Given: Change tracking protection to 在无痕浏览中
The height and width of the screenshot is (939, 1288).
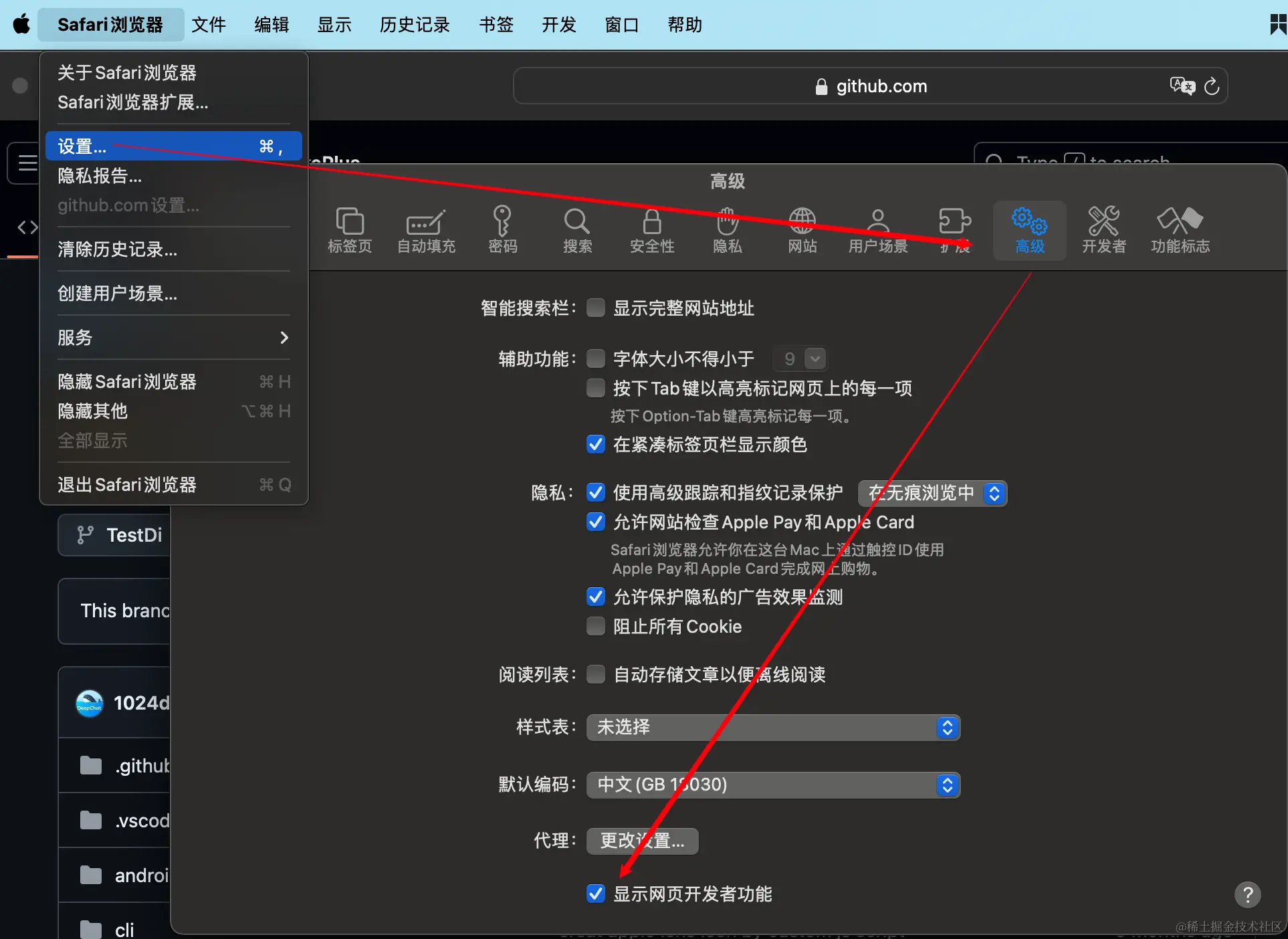Looking at the screenshot, I should 931,493.
